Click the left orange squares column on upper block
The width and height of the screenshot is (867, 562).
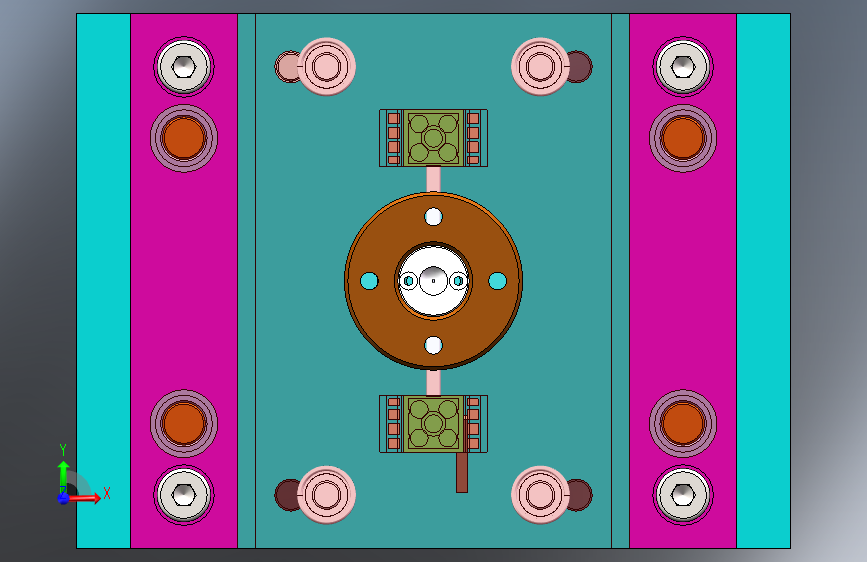(394, 138)
